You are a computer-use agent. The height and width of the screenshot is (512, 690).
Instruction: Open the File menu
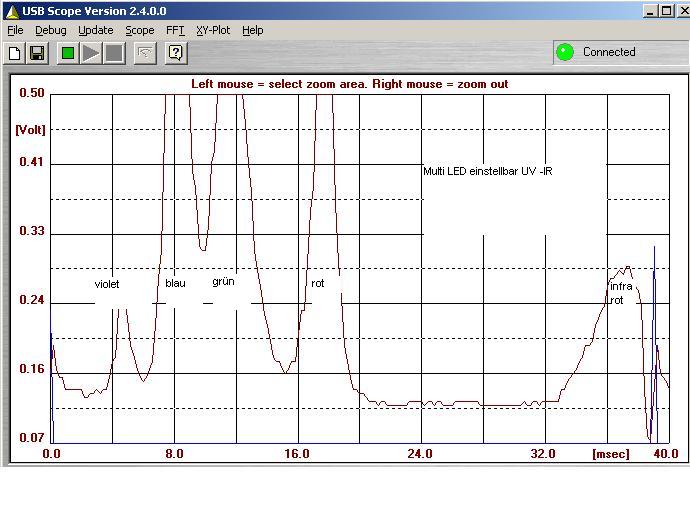[x=15, y=30]
